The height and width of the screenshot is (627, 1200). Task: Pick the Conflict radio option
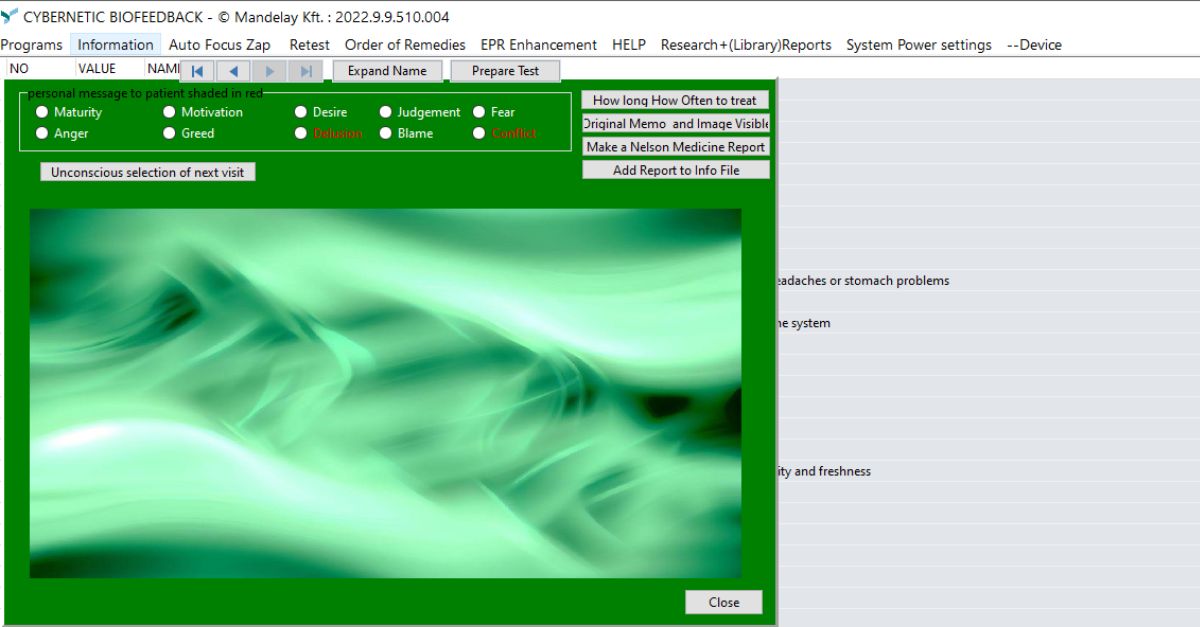479,133
